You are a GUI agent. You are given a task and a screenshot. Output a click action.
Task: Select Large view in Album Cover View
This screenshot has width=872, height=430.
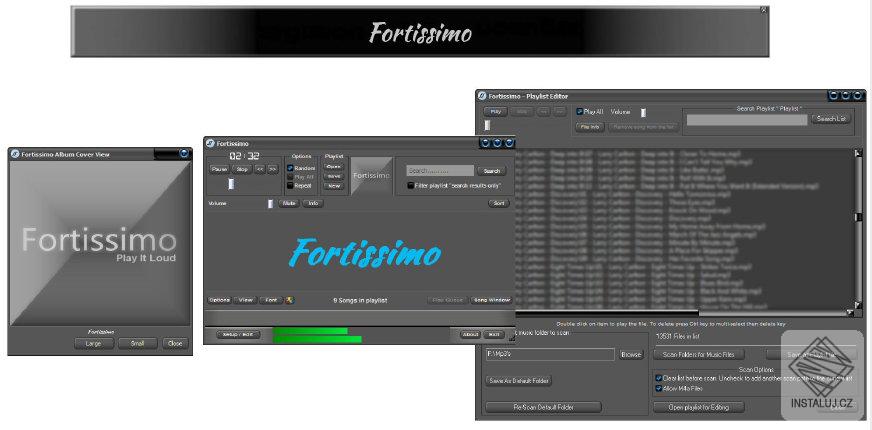point(93,344)
